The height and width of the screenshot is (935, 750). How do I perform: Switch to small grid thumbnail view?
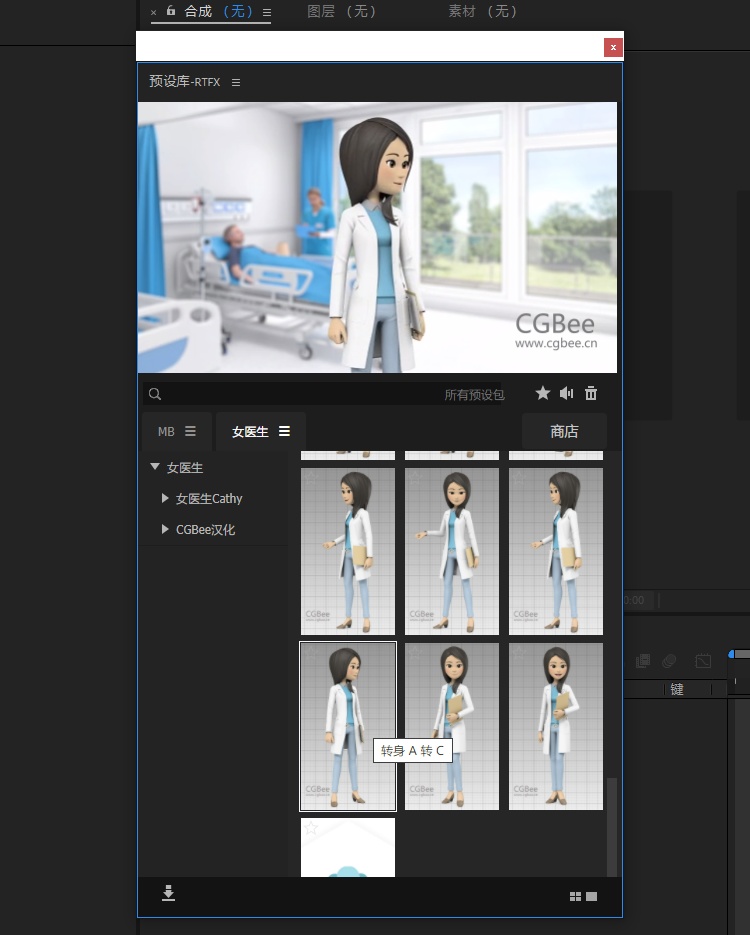(575, 896)
